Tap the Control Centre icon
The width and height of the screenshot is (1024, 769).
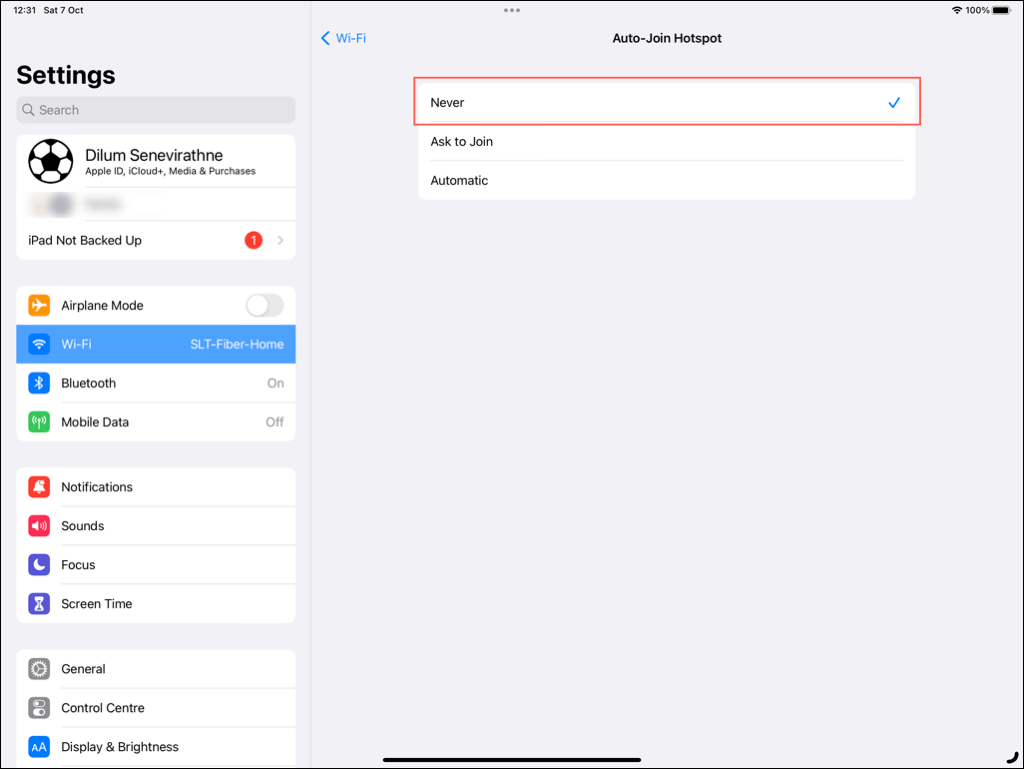[39, 707]
